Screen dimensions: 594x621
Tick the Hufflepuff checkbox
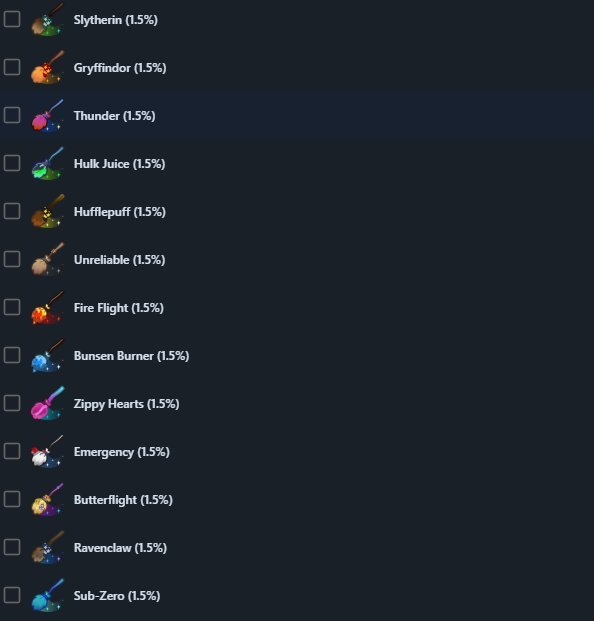12,211
